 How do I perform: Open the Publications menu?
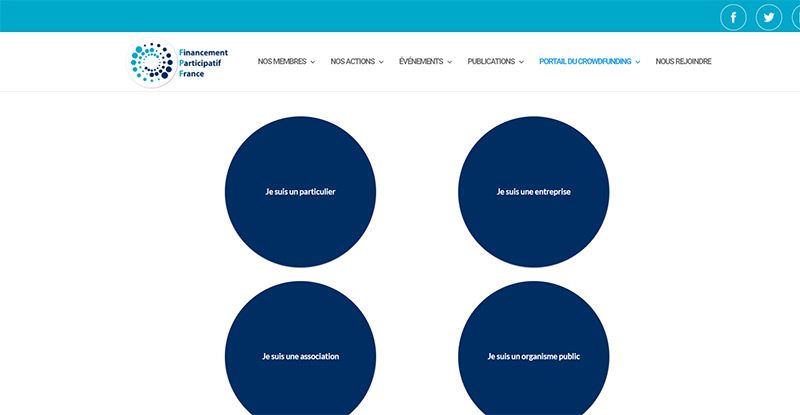[x=495, y=61]
